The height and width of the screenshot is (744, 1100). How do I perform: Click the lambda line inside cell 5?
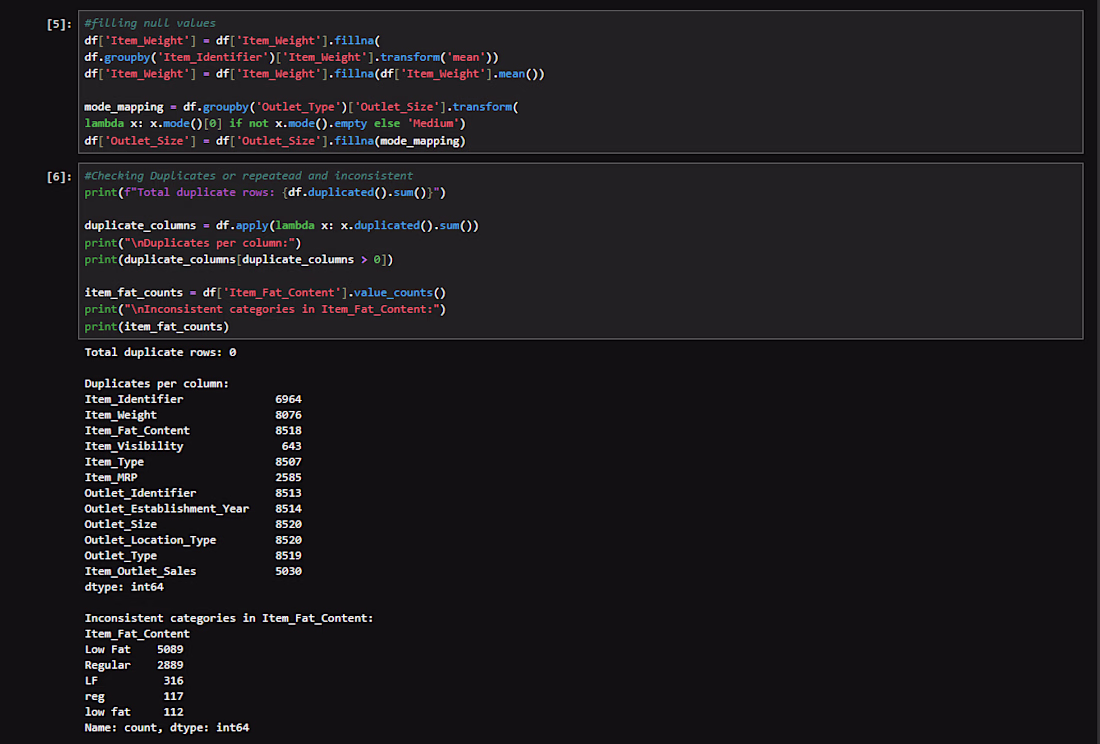tap(275, 123)
